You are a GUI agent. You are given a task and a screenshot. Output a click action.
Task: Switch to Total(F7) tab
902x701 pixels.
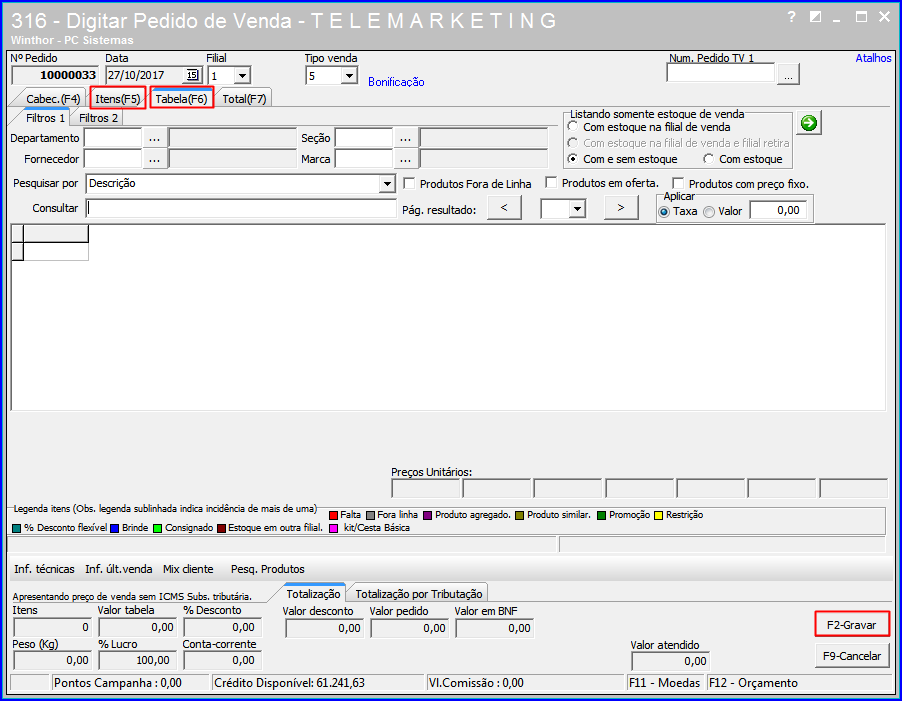(244, 99)
